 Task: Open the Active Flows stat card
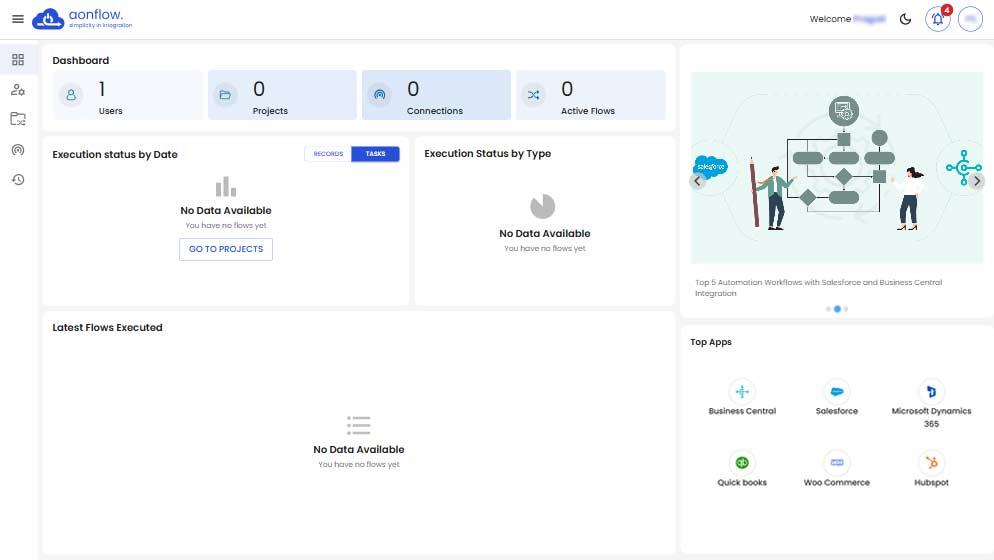click(x=590, y=96)
